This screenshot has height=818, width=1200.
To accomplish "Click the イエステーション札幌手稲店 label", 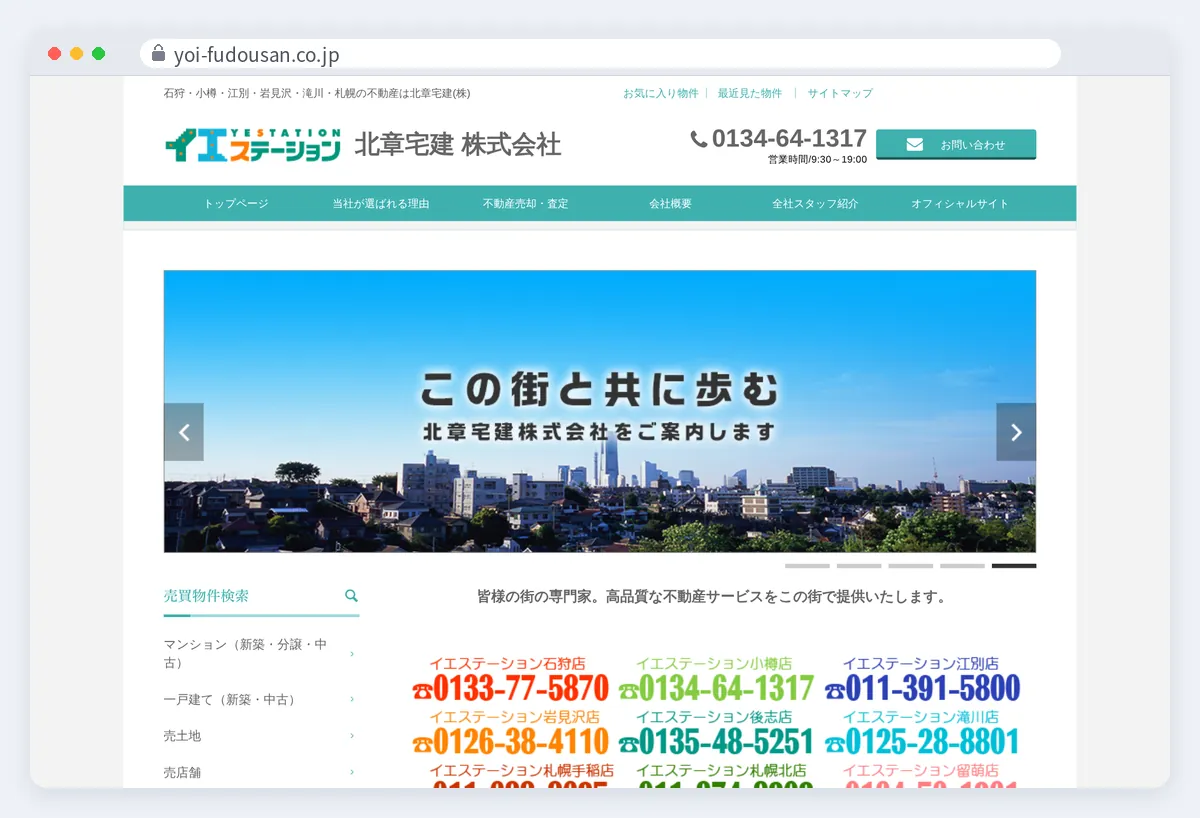I will [522, 770].
